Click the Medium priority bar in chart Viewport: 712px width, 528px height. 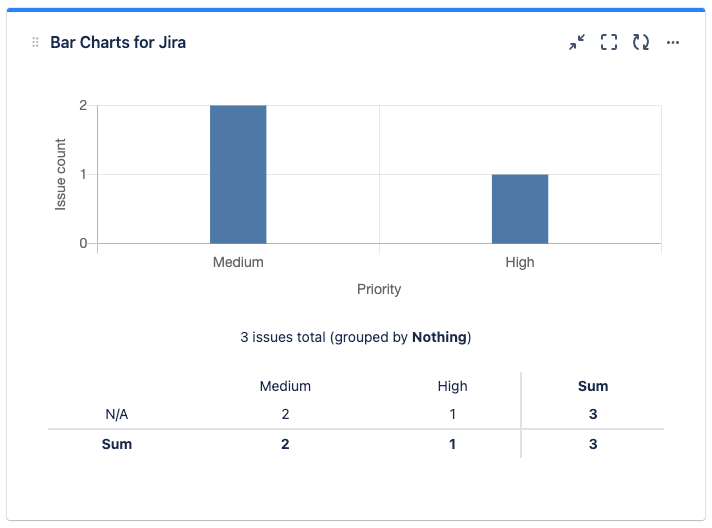click(x=238, y=174)
